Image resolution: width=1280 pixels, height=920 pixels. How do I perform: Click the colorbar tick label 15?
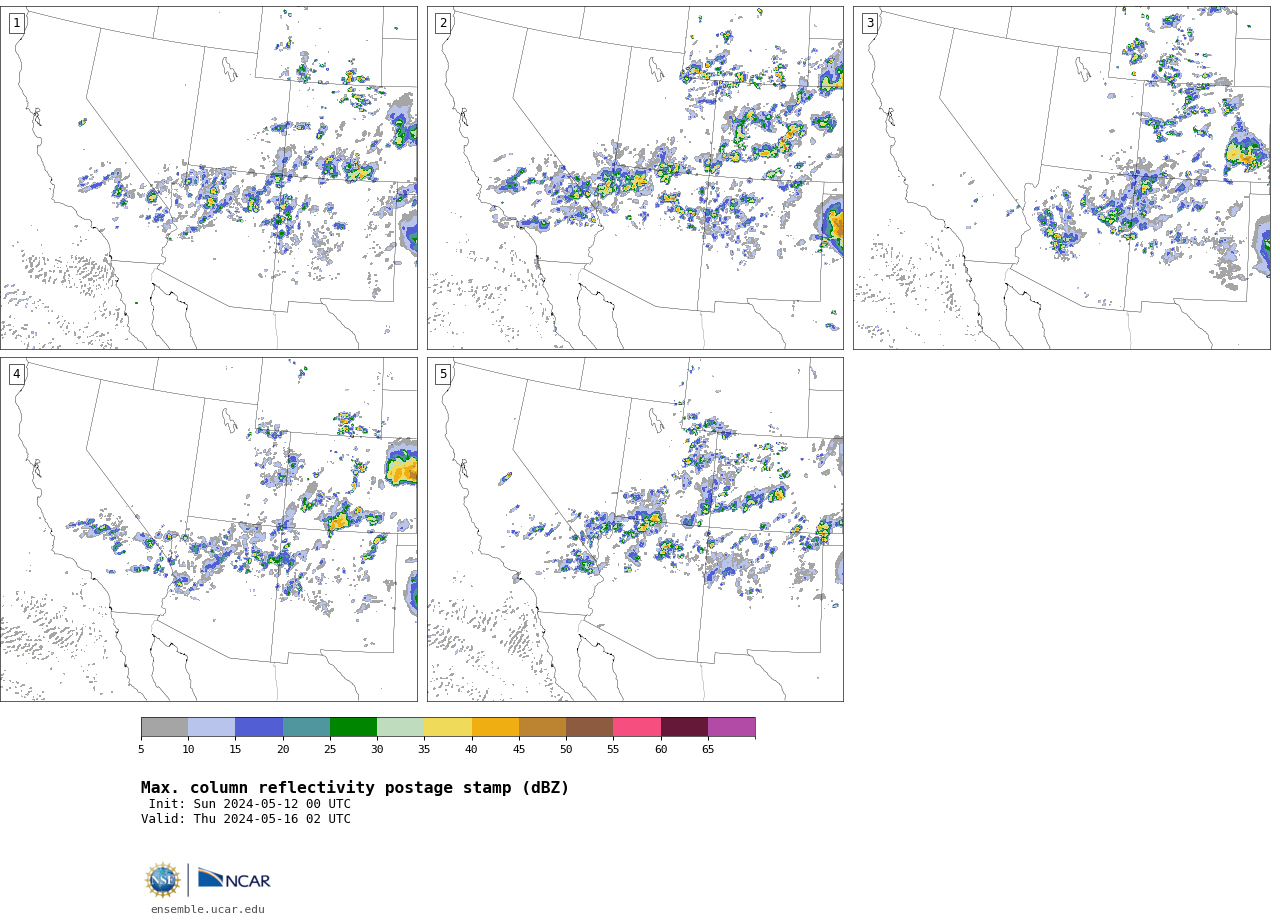235,750
